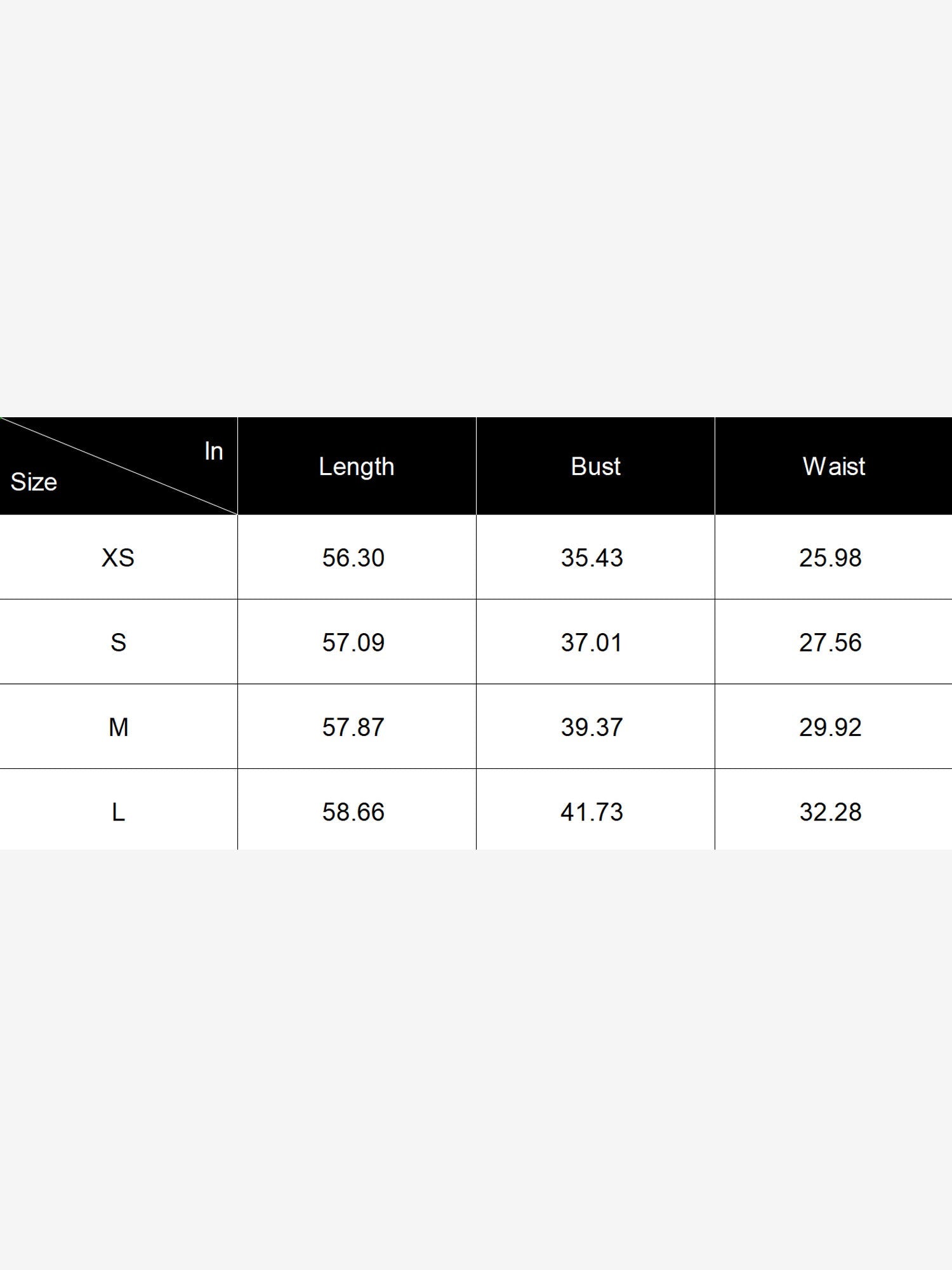Click M waist value 29.92
Image resolution: width=952 pixels, height=1270 pixels.
pos(830,727)
